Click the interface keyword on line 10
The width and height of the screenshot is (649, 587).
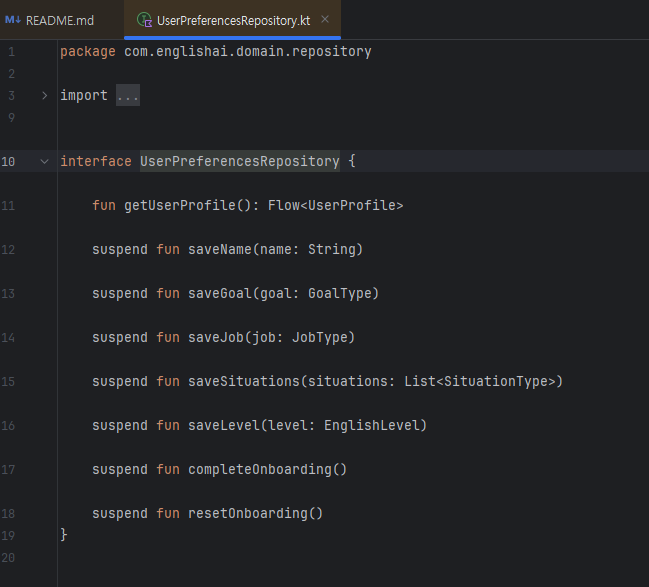point(96,161)
